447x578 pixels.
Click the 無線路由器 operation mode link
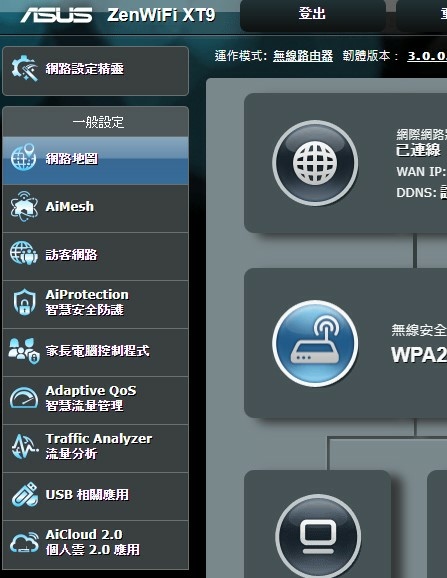[303, 56]
